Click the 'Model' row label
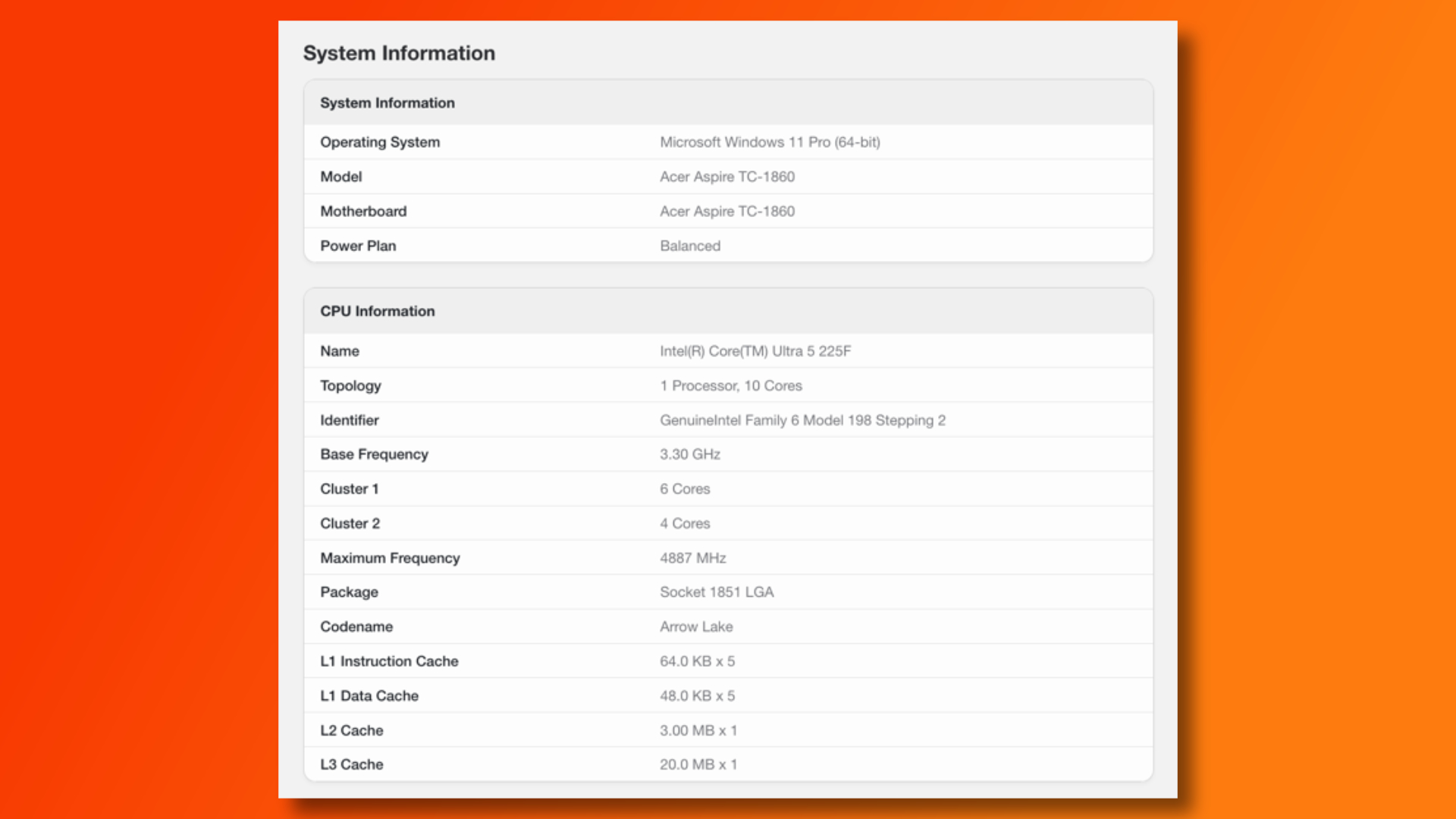This screenshot has height=819, width=1456. click(341, 177)
